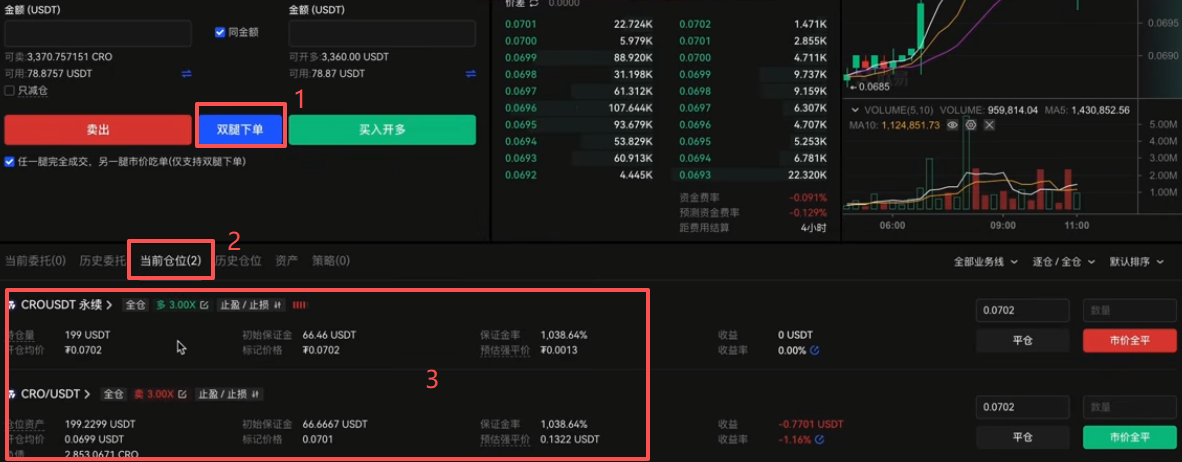Toggle the volume indicator eye icon
This screenshot has width=1182, height=462.
click(953, 125)
